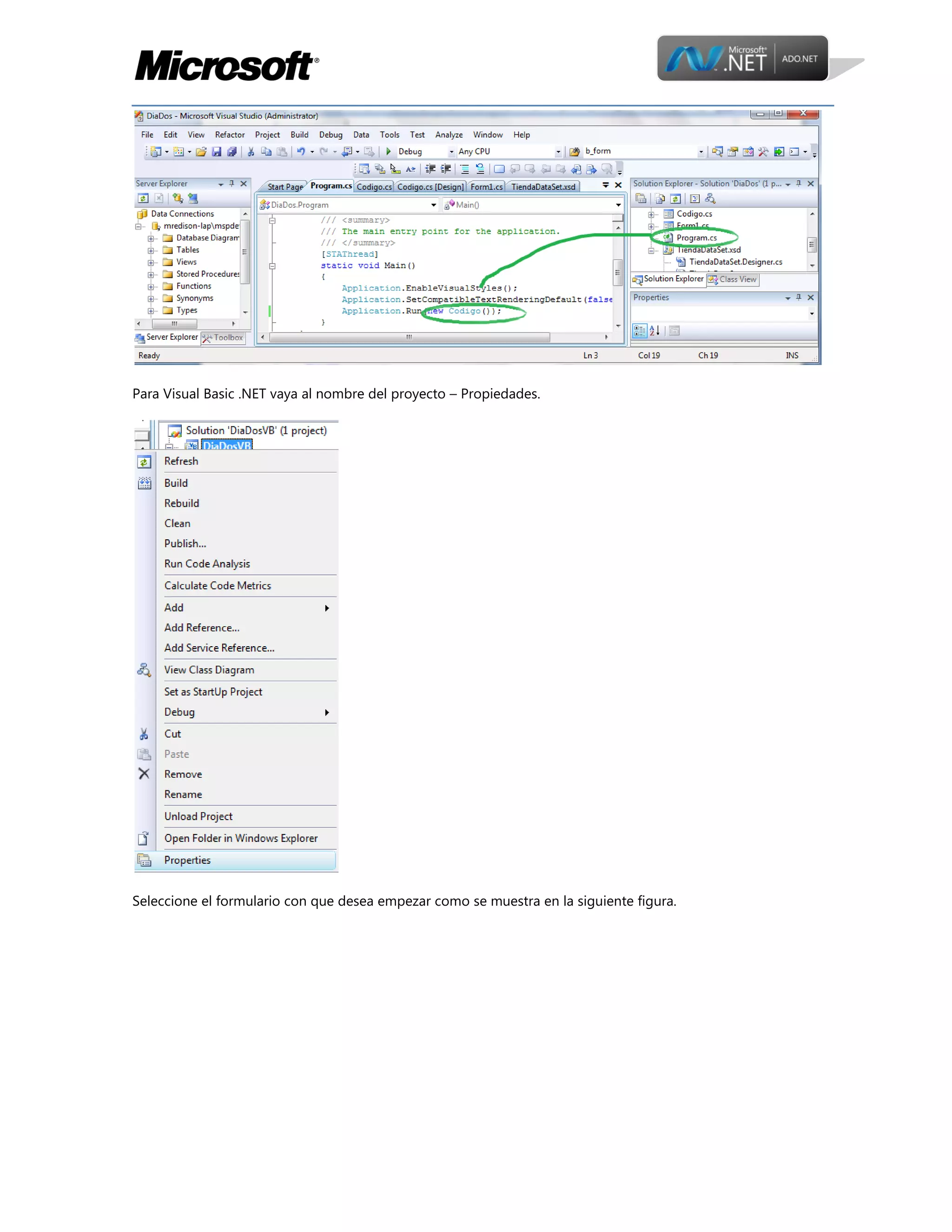The height and width of the screenshot is (1232, 952).
Task: Select Program.cs in Solution Explorer
Action: point(696,238)
